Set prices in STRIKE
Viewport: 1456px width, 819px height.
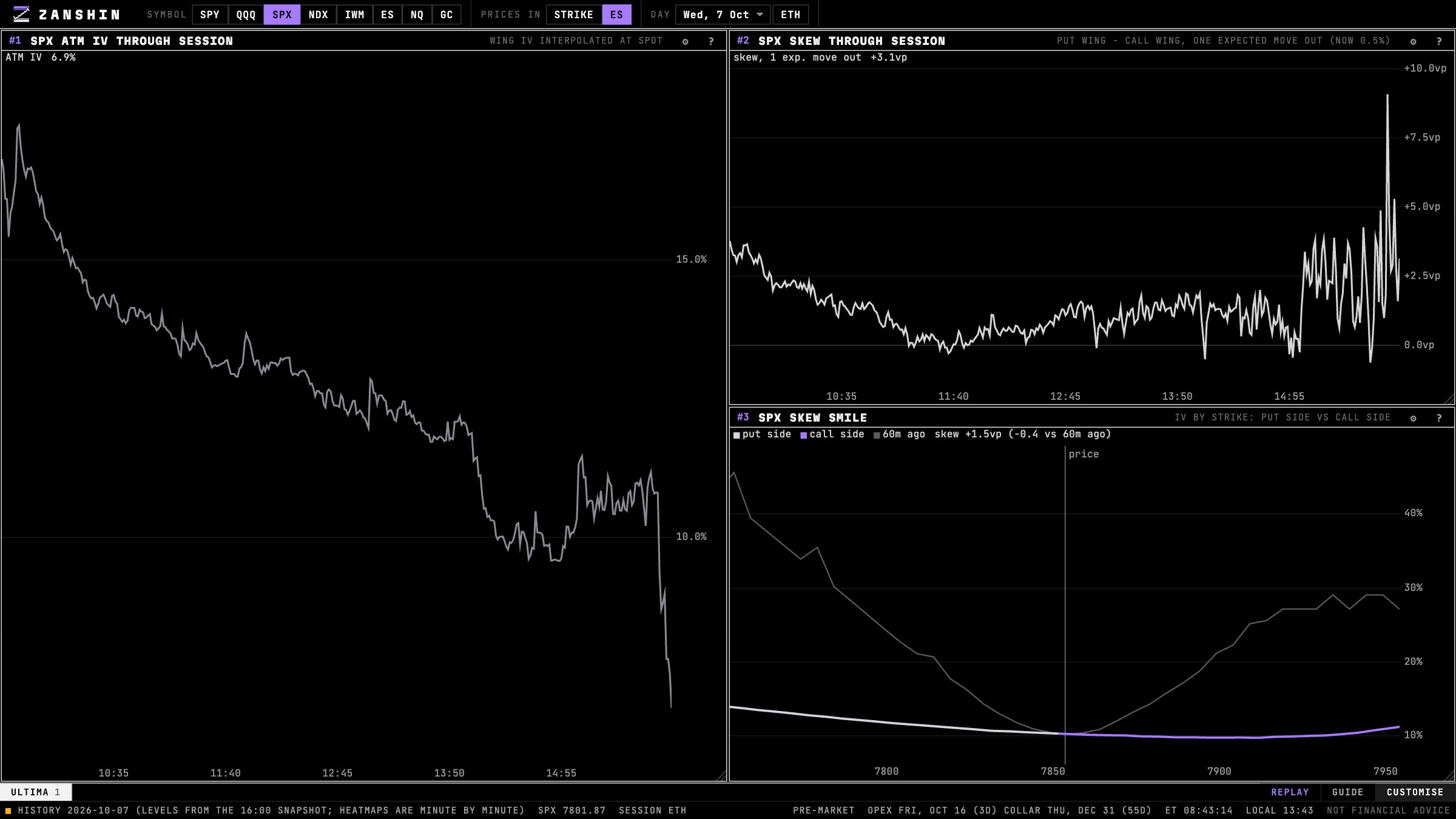574,15
